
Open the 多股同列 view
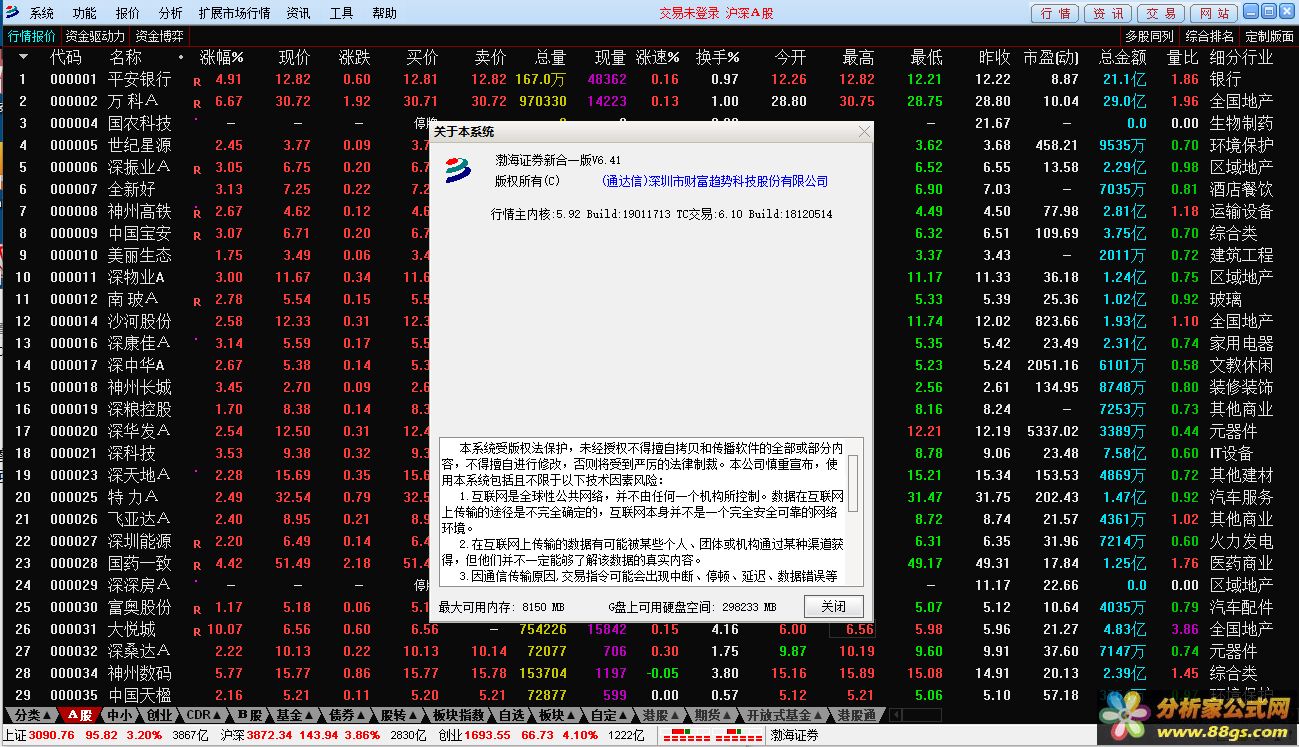[x=1149, y=36]
